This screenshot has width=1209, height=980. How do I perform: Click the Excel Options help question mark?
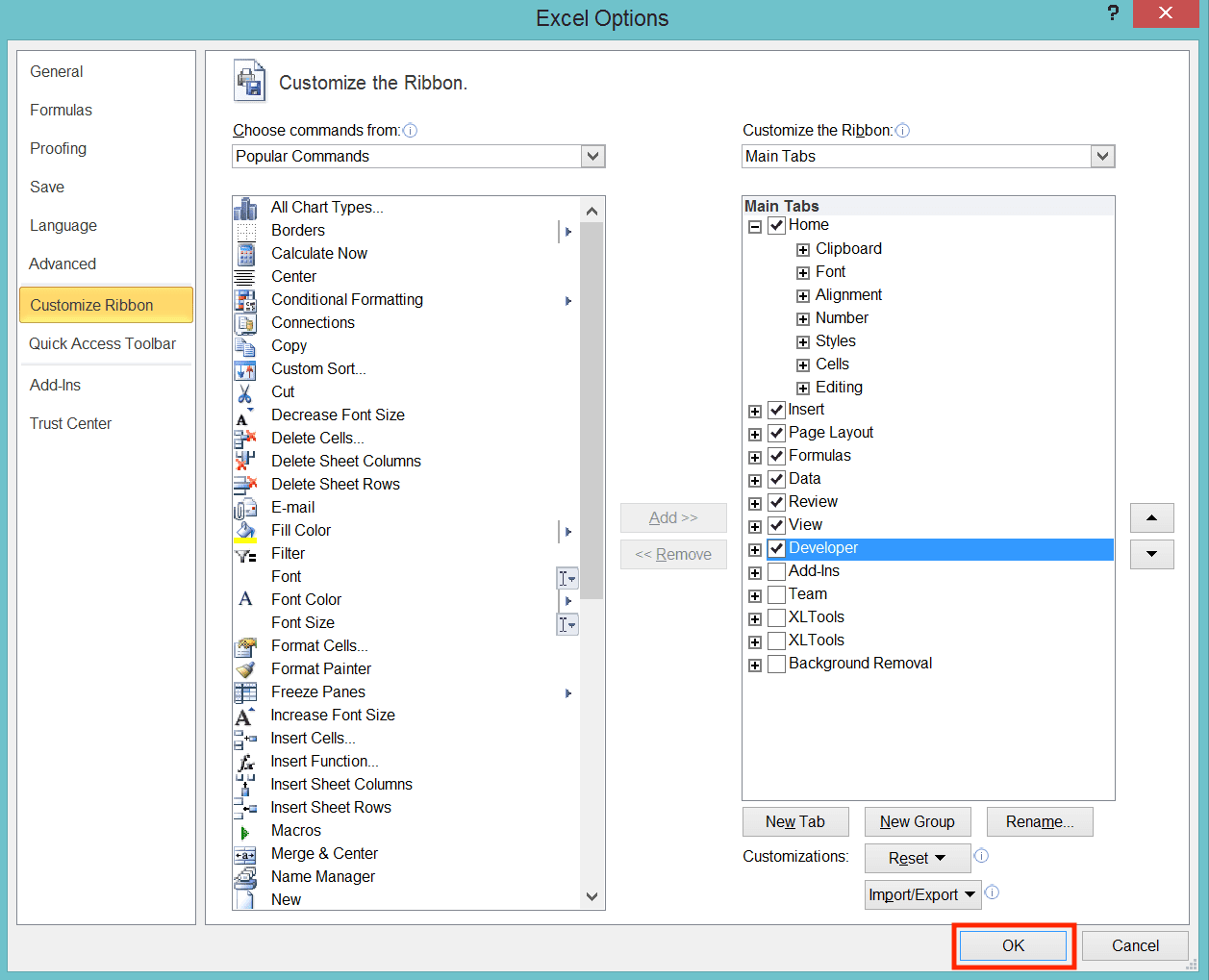(x=1113, y=13)
